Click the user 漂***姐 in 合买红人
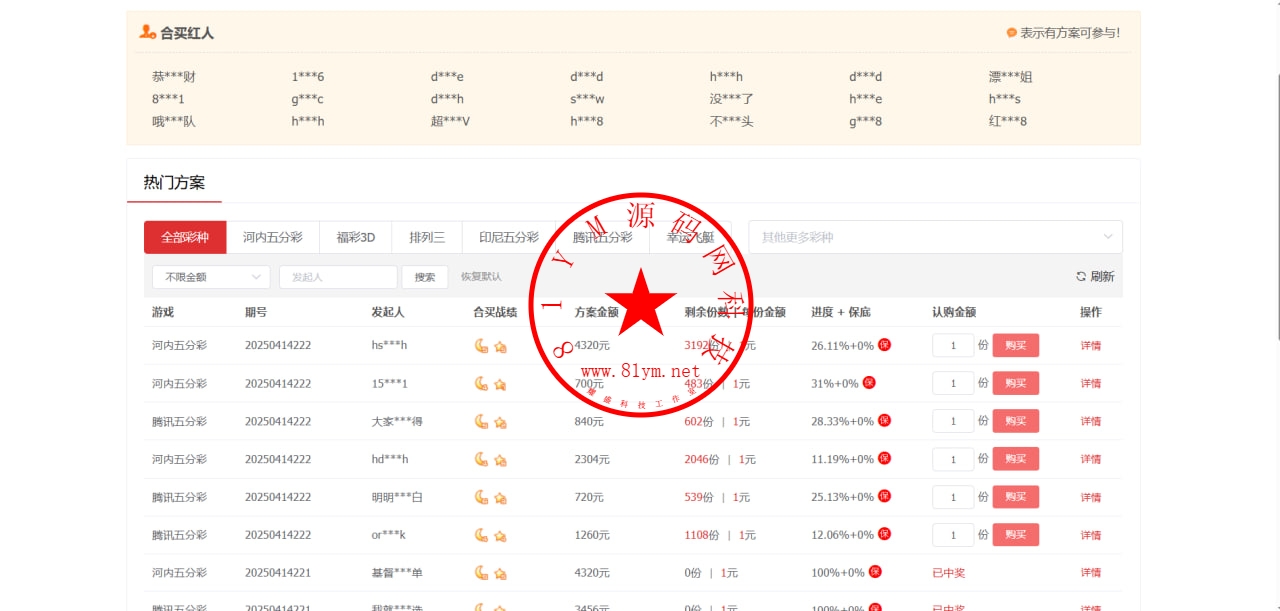This screenshot has height=611, width=1280. tap(1010, 77)
